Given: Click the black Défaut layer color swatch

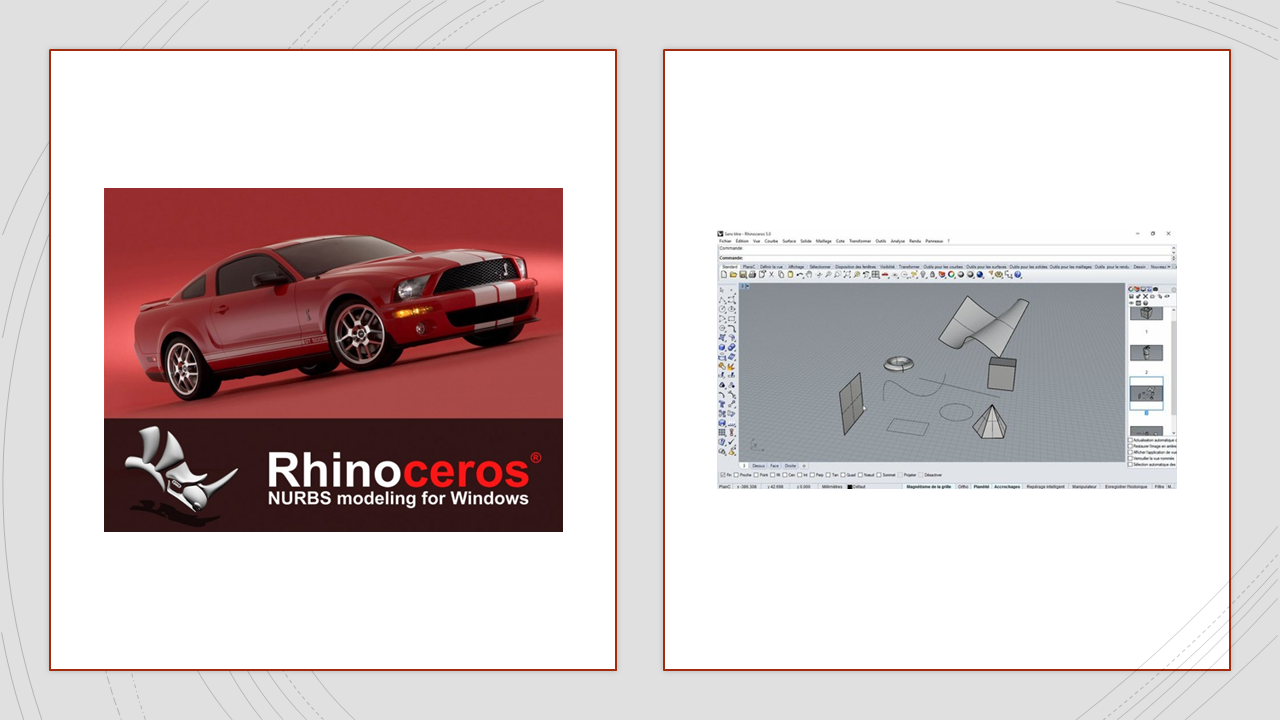Looking at the screenshot, I should pyautogui.click(x=850, y=487).
